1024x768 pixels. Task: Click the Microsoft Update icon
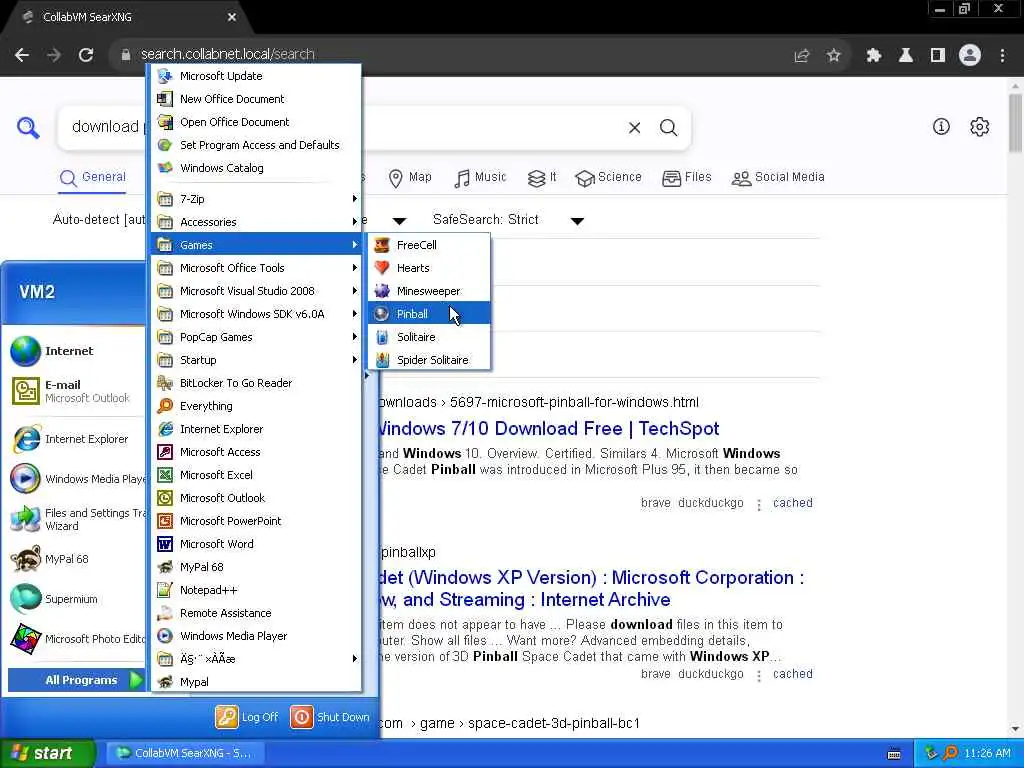165,76
